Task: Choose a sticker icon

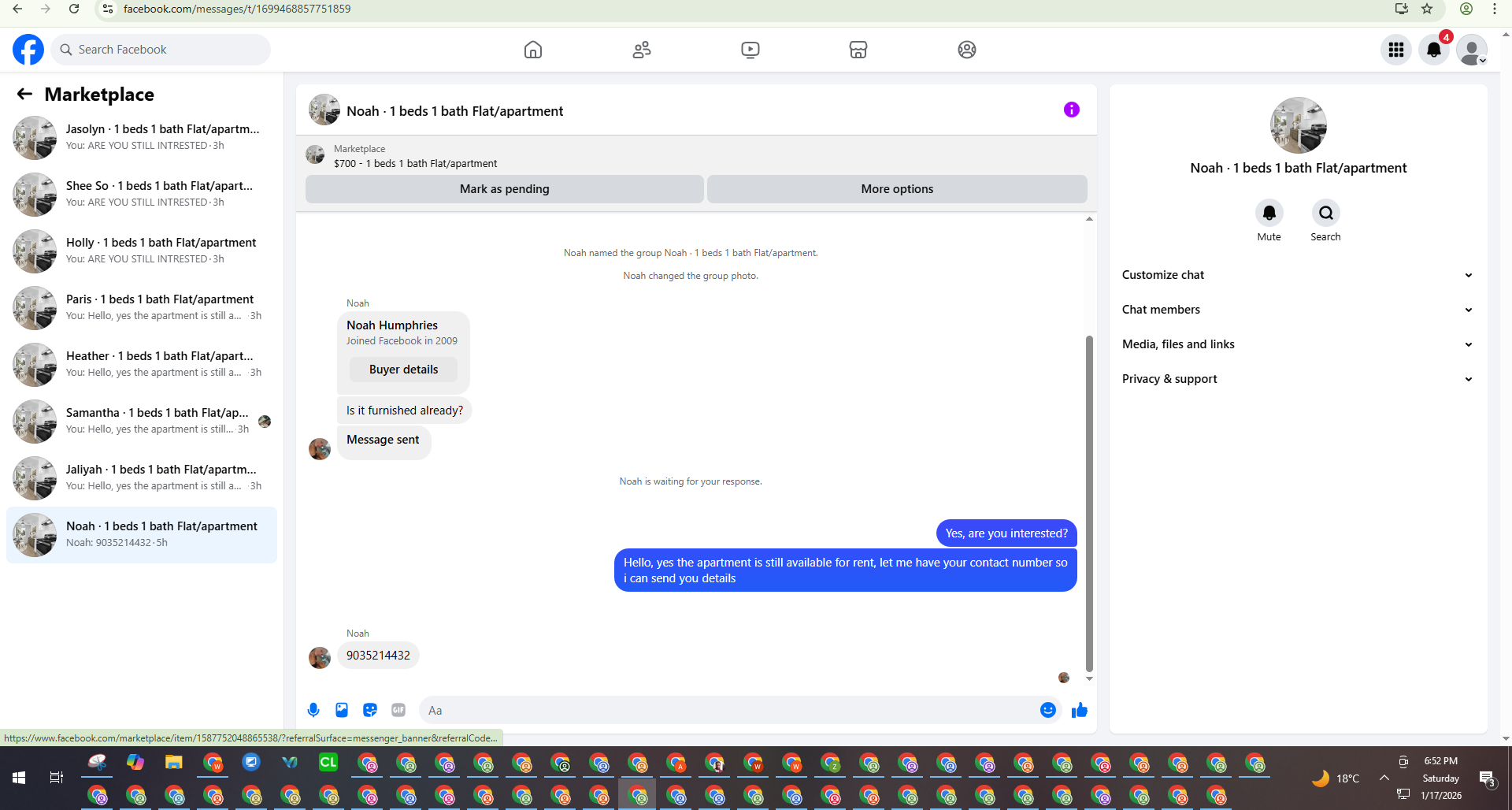Action: tap(370, 710)
